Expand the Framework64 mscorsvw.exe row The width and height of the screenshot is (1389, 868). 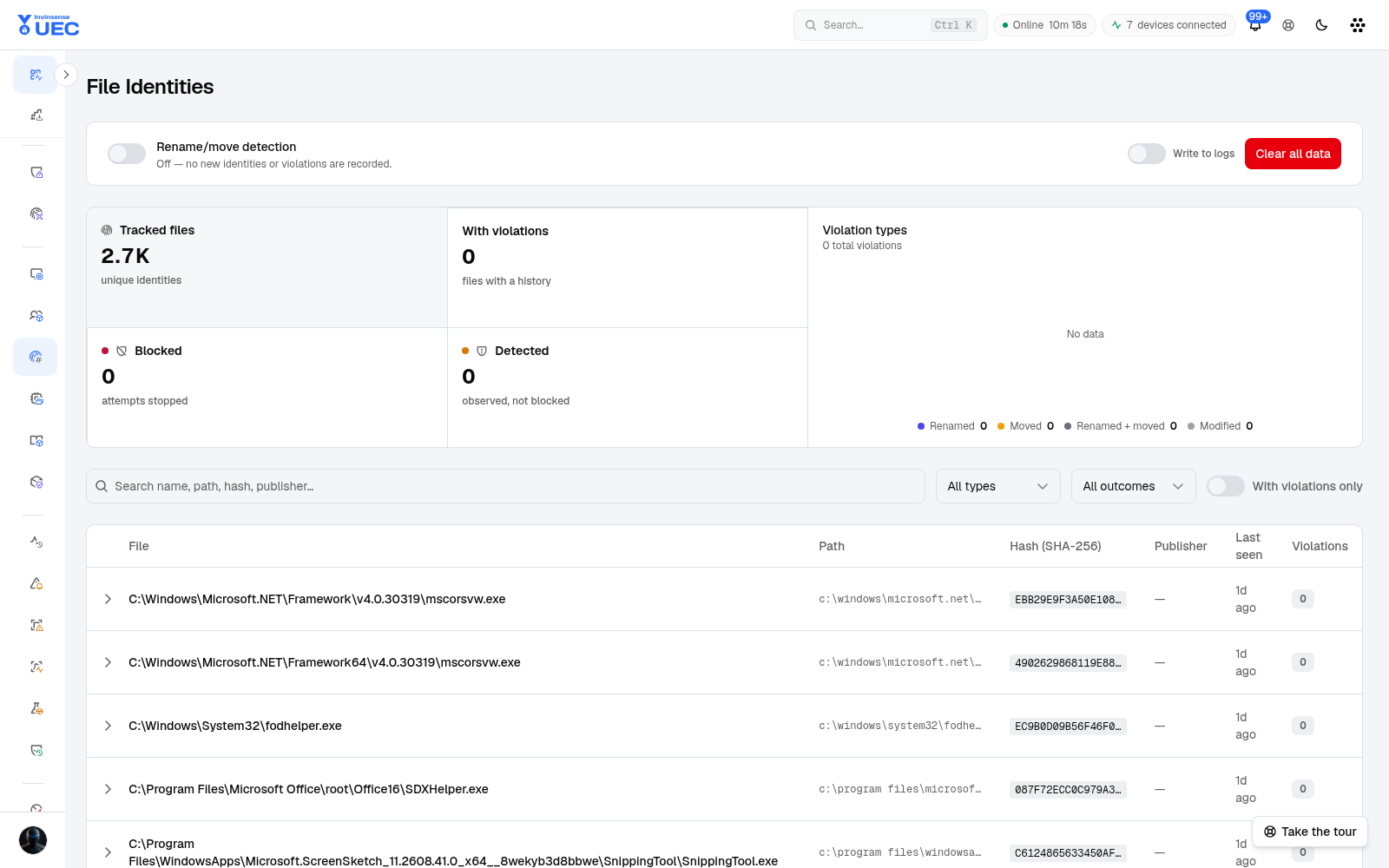click(108, 662)
